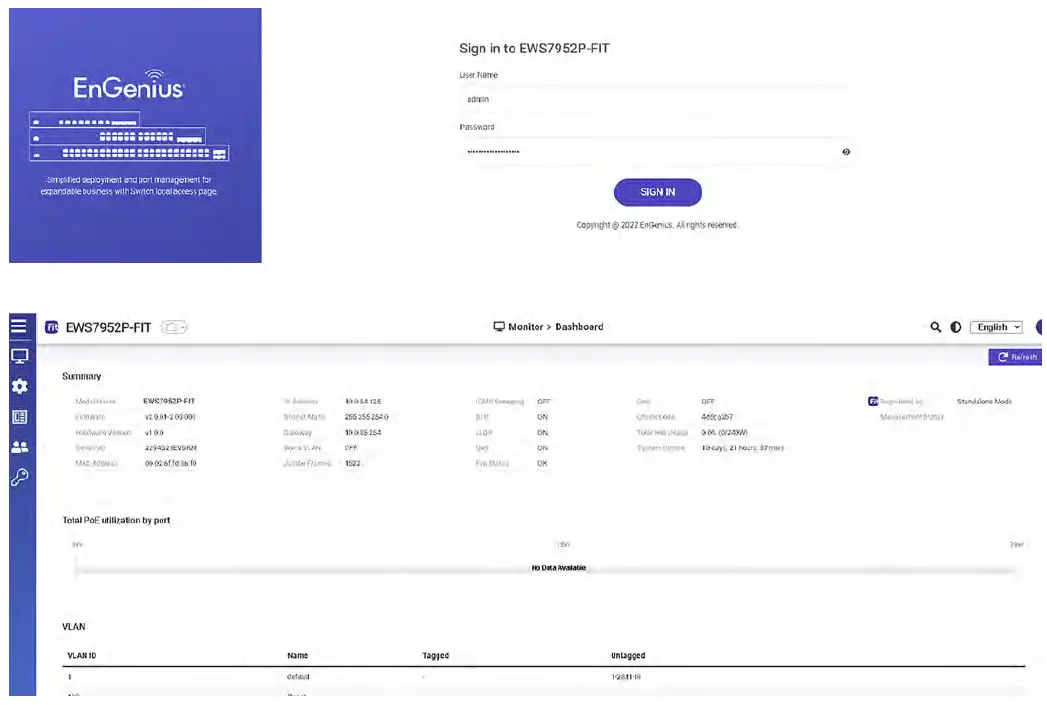Select the default VLAN 1 row
Screen dimensions: 1047x705
coord(544,677)
